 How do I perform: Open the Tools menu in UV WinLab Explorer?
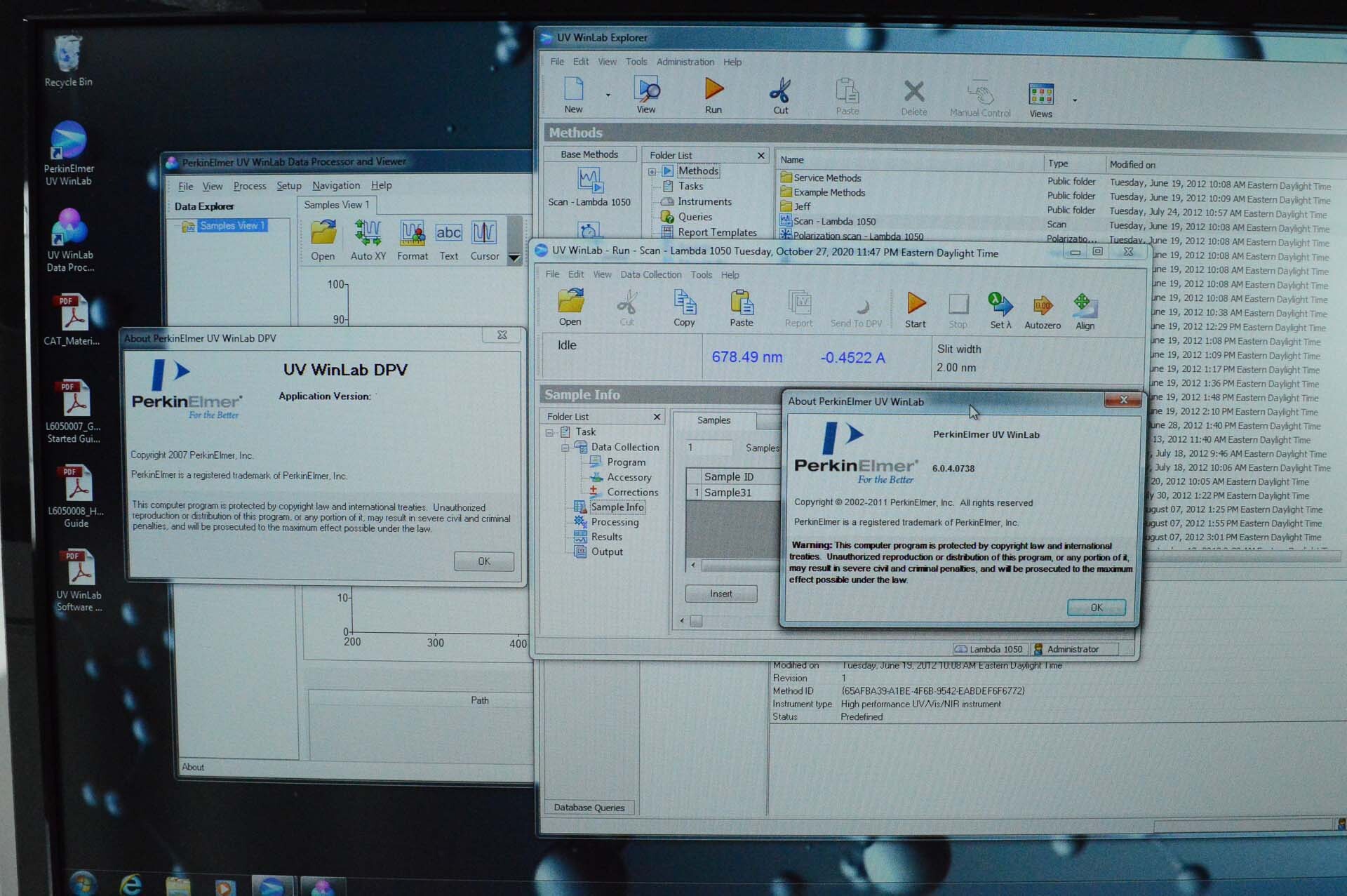[636, 62]
